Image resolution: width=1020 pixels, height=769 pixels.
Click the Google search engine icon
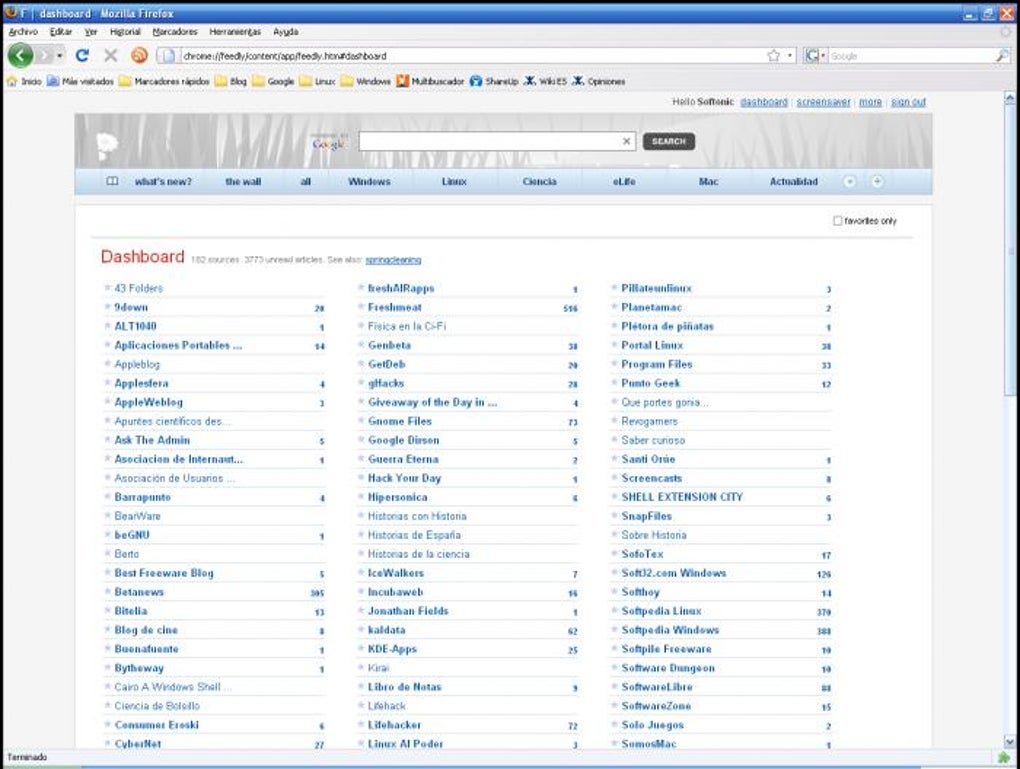(x=812, y=56)
